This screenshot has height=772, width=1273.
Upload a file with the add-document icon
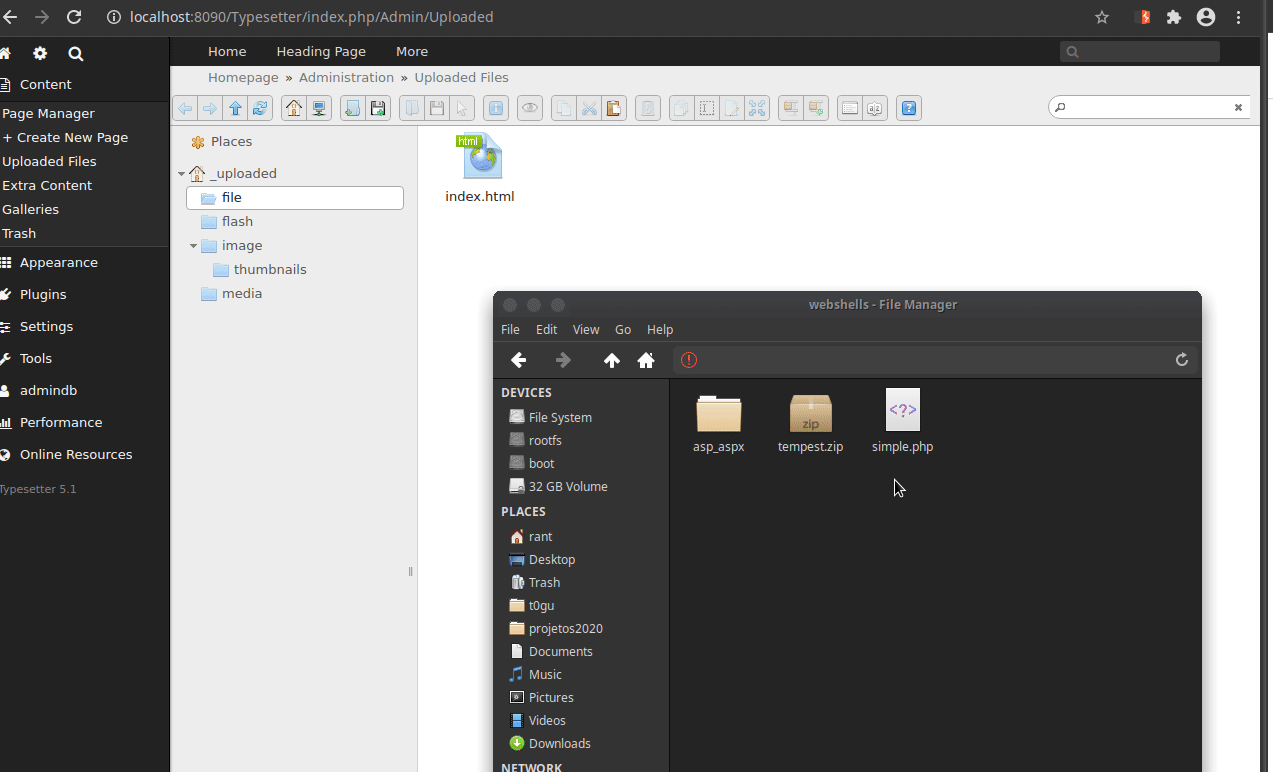pos(351,108)
